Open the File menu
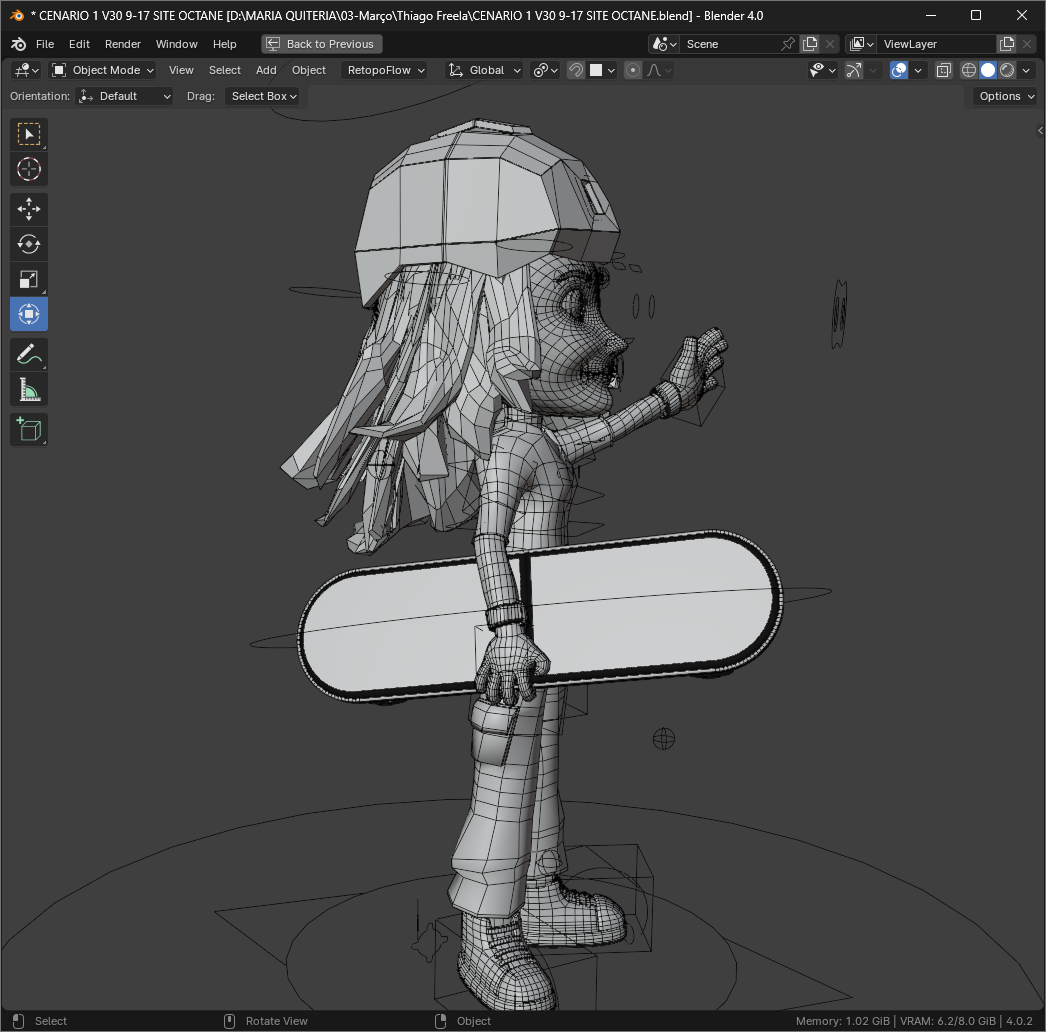This screenshot has width=1046, height=1032. 45,44
